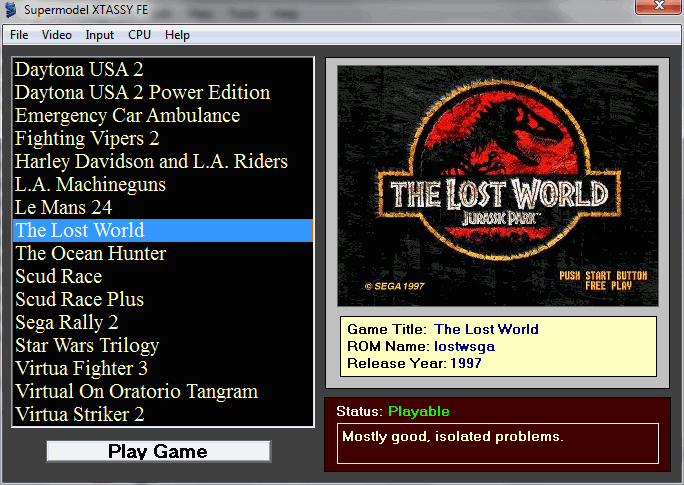Select The Ocean Hunter in the list
Image resolution: width=684 pixels, height=485 pixels.
(x=163, y=253)
